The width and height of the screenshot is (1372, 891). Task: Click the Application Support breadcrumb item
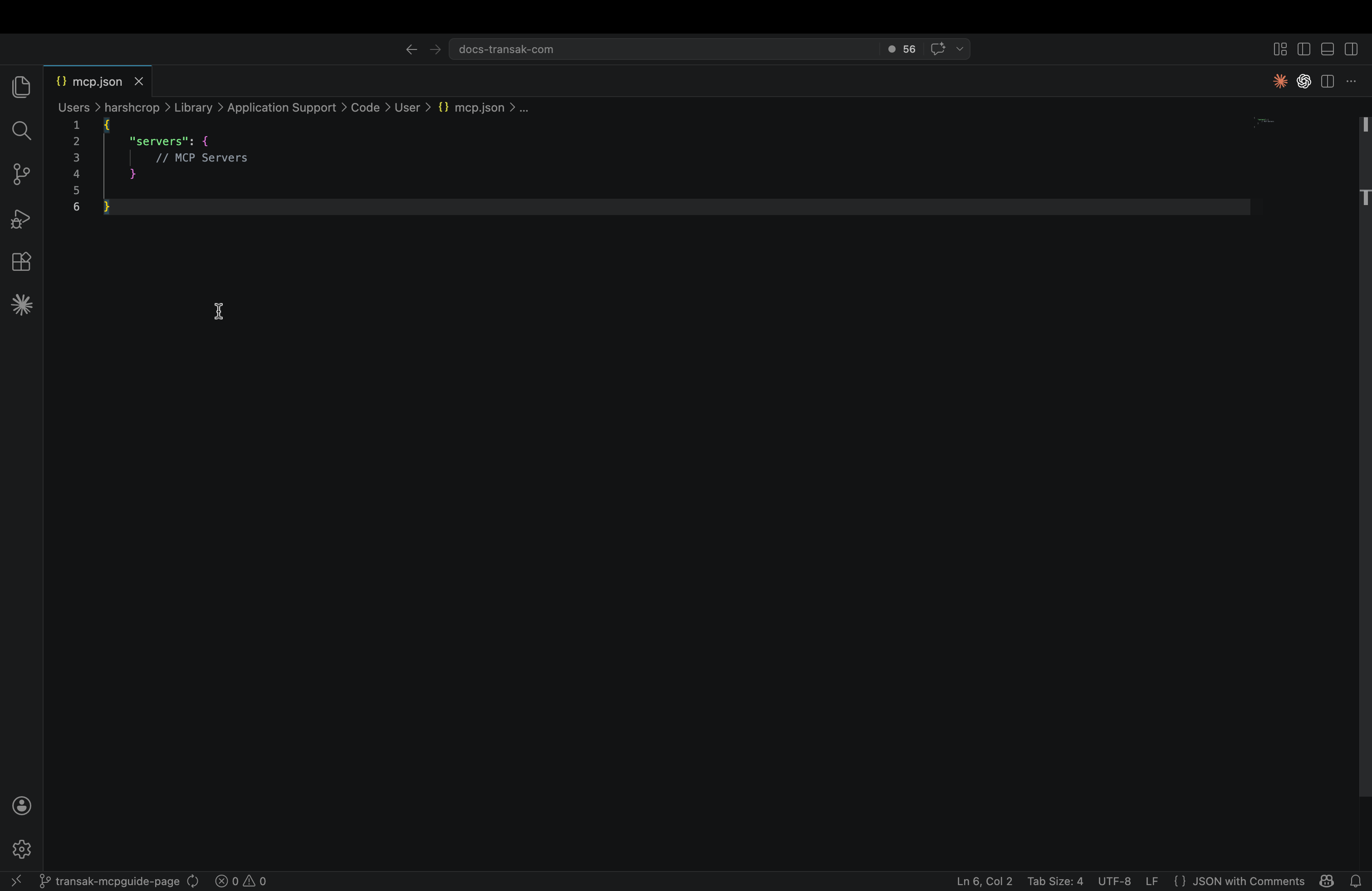[x=281, y=108]
